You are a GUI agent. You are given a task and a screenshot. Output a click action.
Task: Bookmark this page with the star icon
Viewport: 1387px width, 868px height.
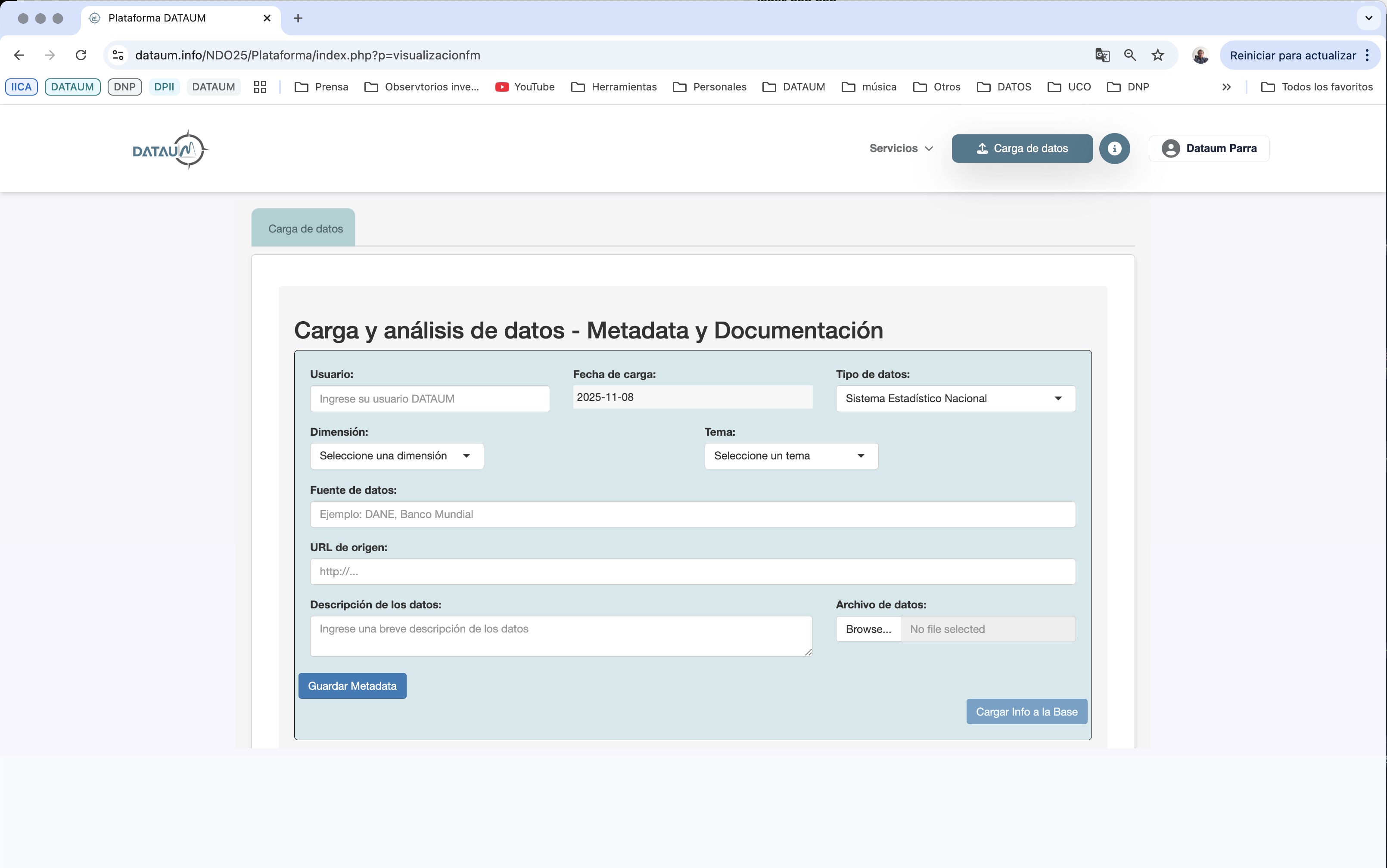point(1157,55)
